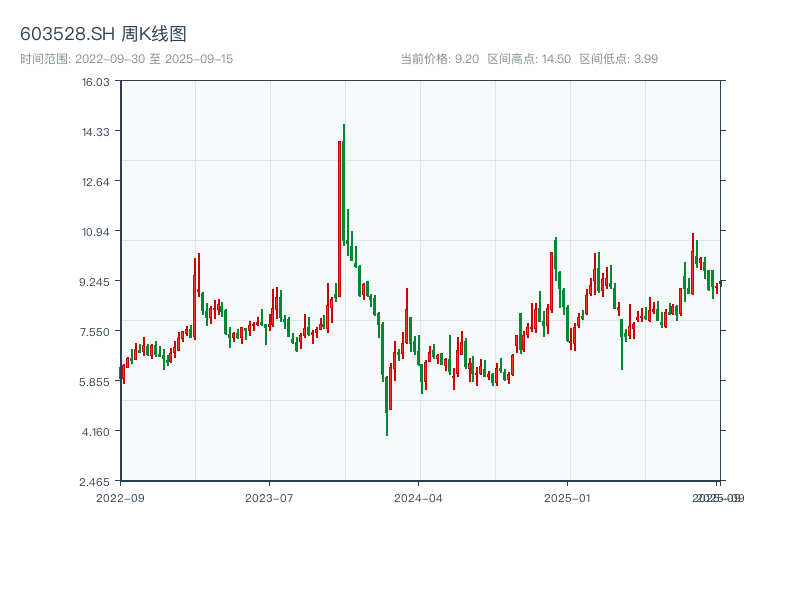The height and width of the screenshot is (600, 800).
Task: Click y-axis value 14.33
Action: click(95, 132)
